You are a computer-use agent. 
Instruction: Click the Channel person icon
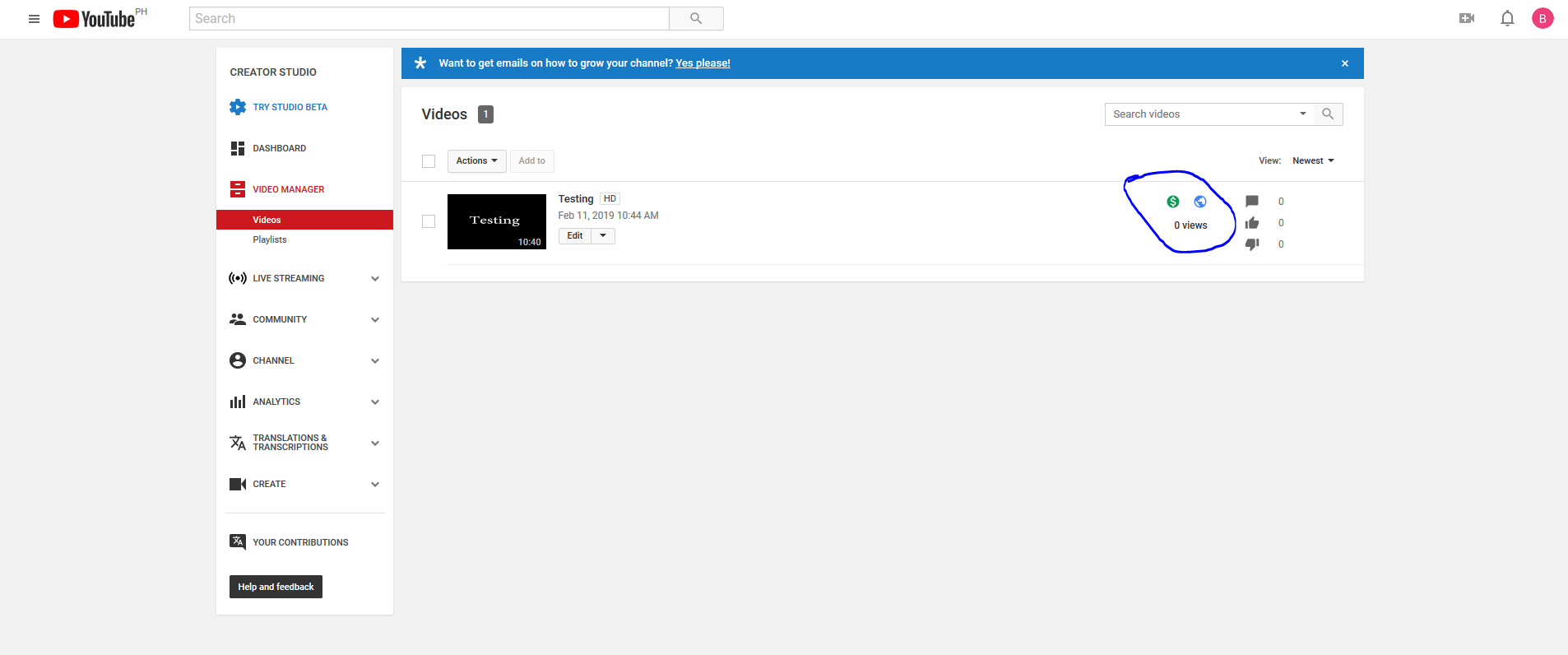pos(238,360)
